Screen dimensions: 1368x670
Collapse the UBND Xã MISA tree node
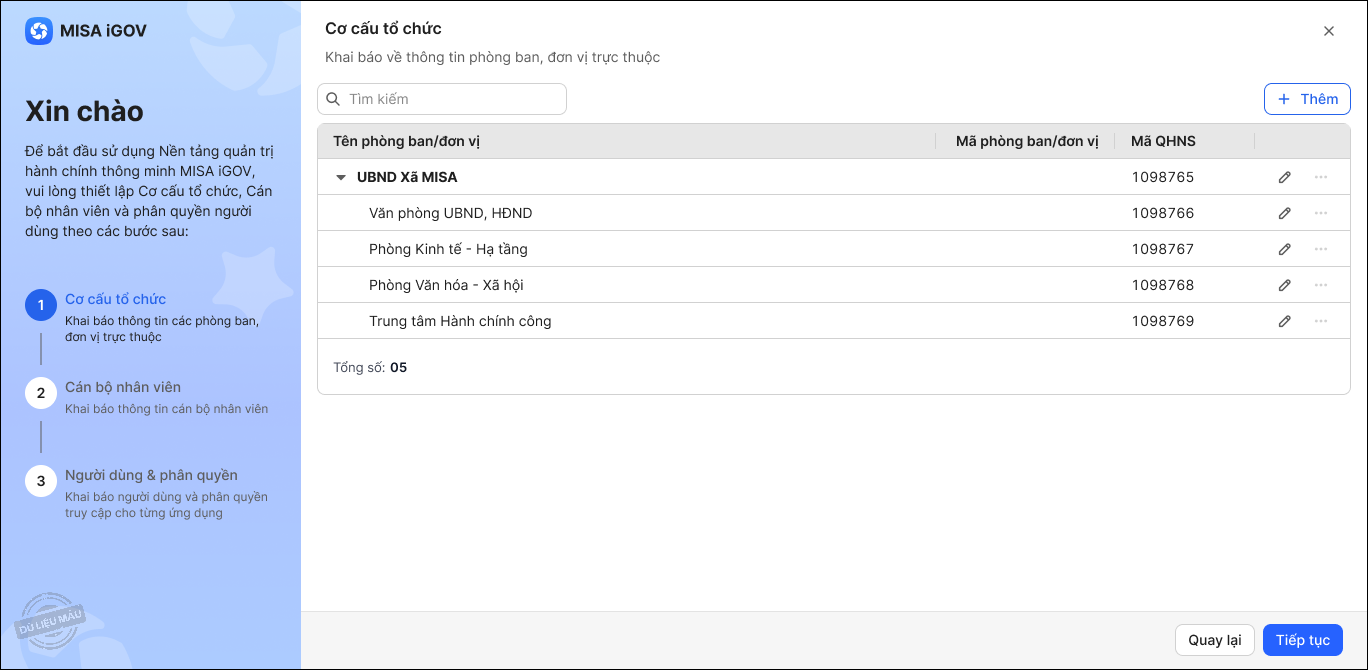coord(340,178)
